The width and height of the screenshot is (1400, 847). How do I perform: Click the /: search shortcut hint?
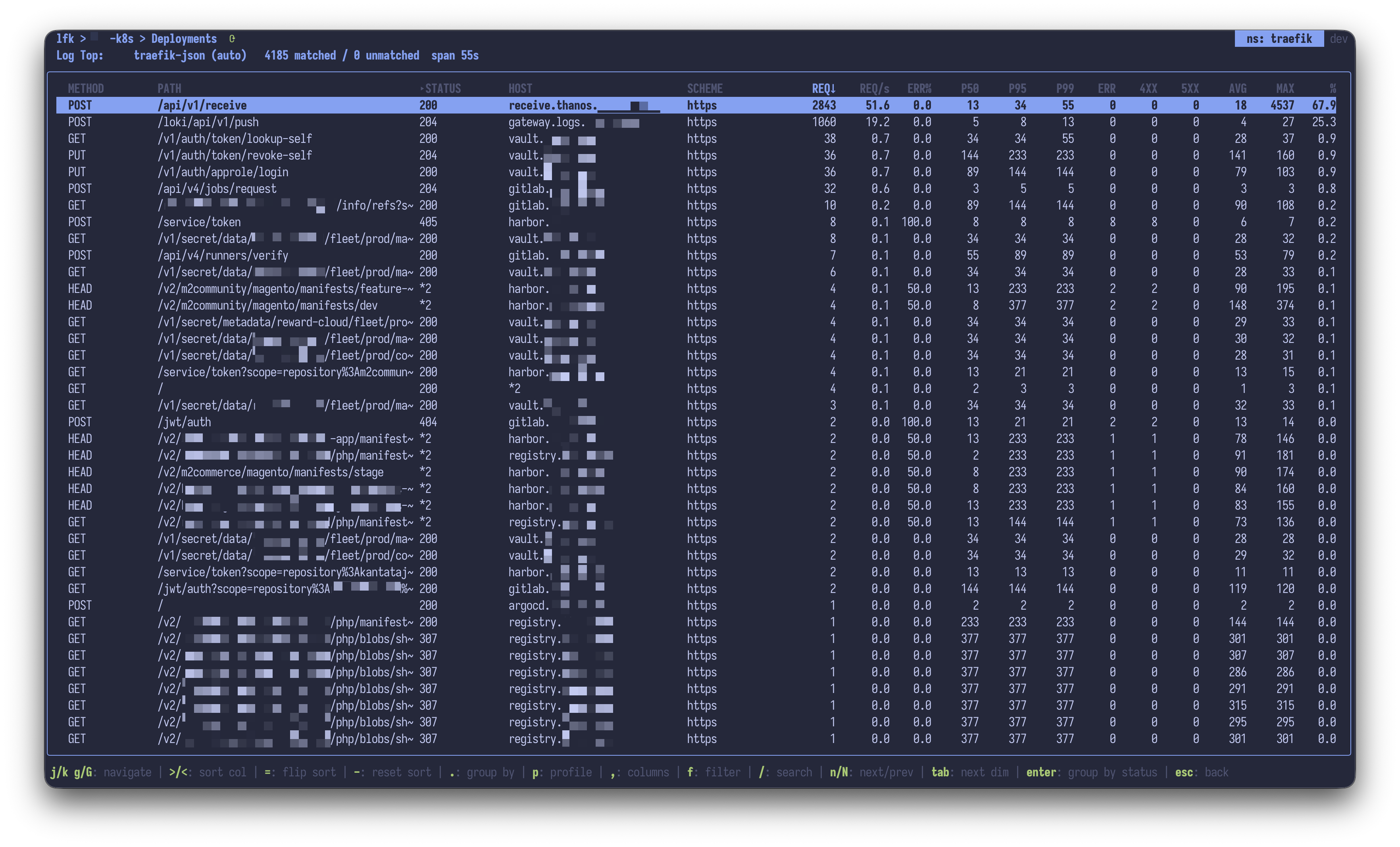pyautogui.click(x=785, y=772)
